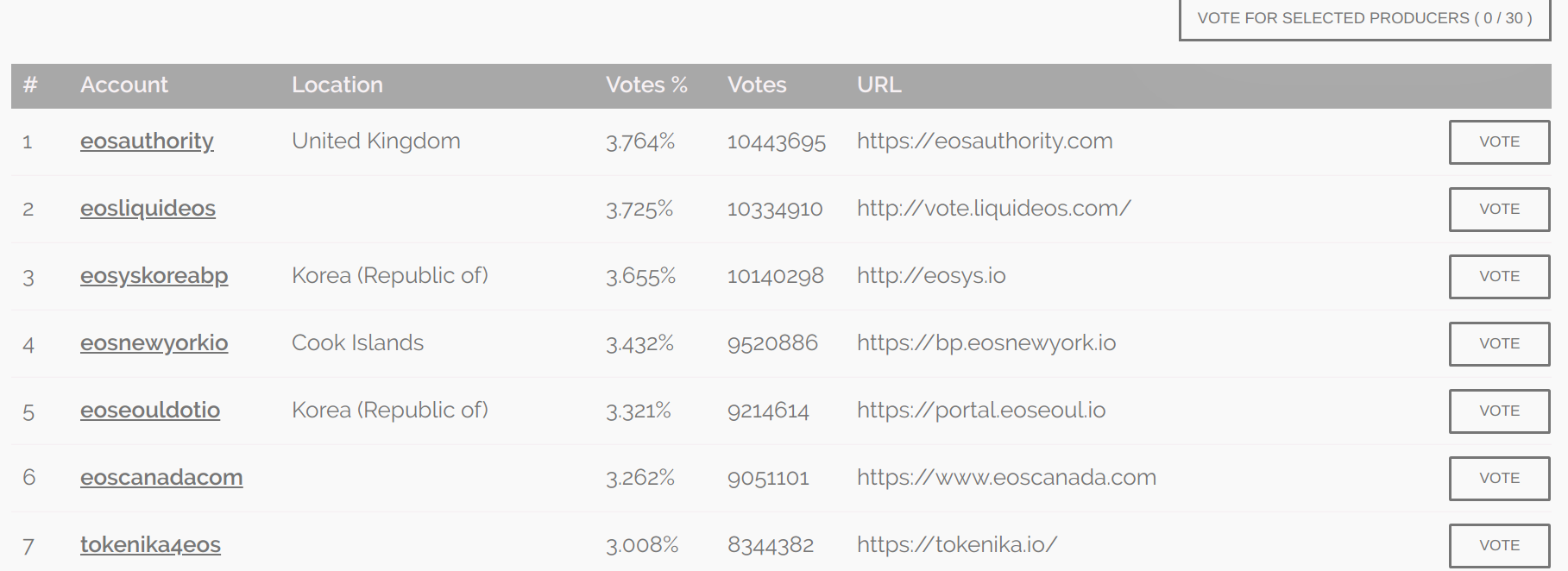Open the eosyskoreabp account link
1568x571 pixels.
pyautogui.click(x=154, y=276)
